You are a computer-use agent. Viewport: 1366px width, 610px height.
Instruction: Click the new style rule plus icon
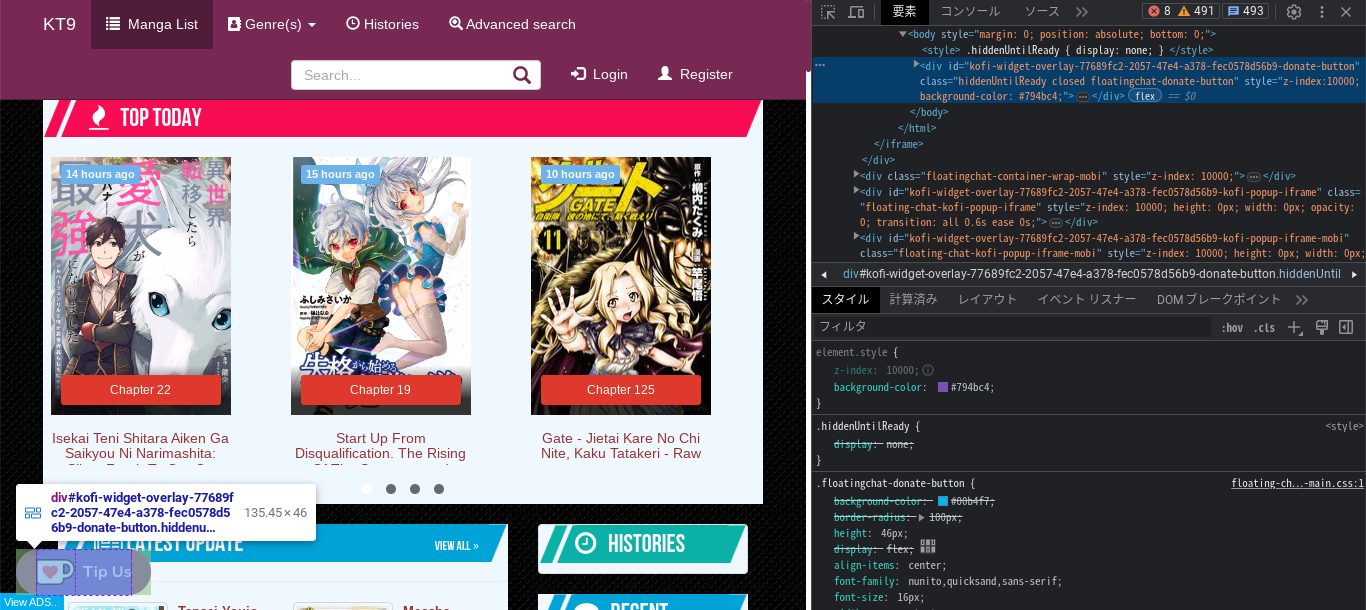click(x=1292, y=327)
